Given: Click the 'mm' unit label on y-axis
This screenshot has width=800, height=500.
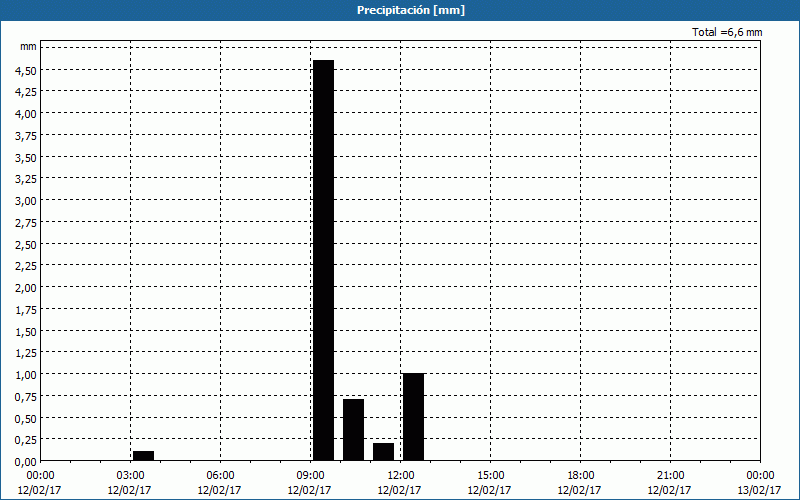Looking at the screenshot, I should (x=29, y=46).
